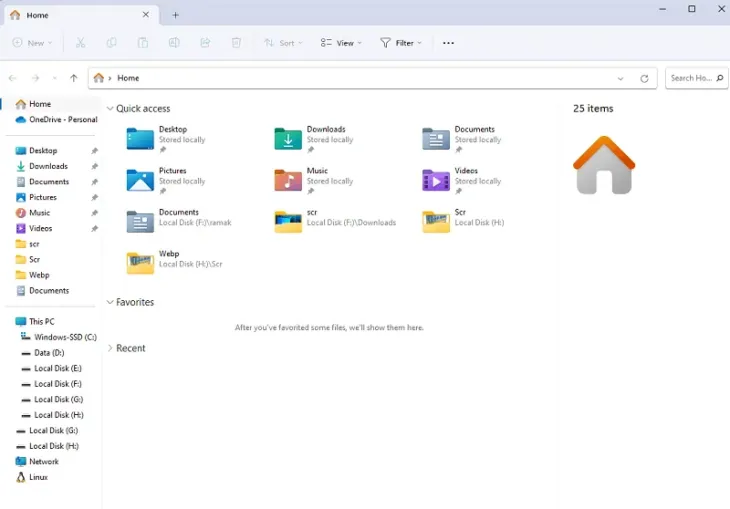
Task: Click the Search Home input field
Action: [x=690, y=78]
